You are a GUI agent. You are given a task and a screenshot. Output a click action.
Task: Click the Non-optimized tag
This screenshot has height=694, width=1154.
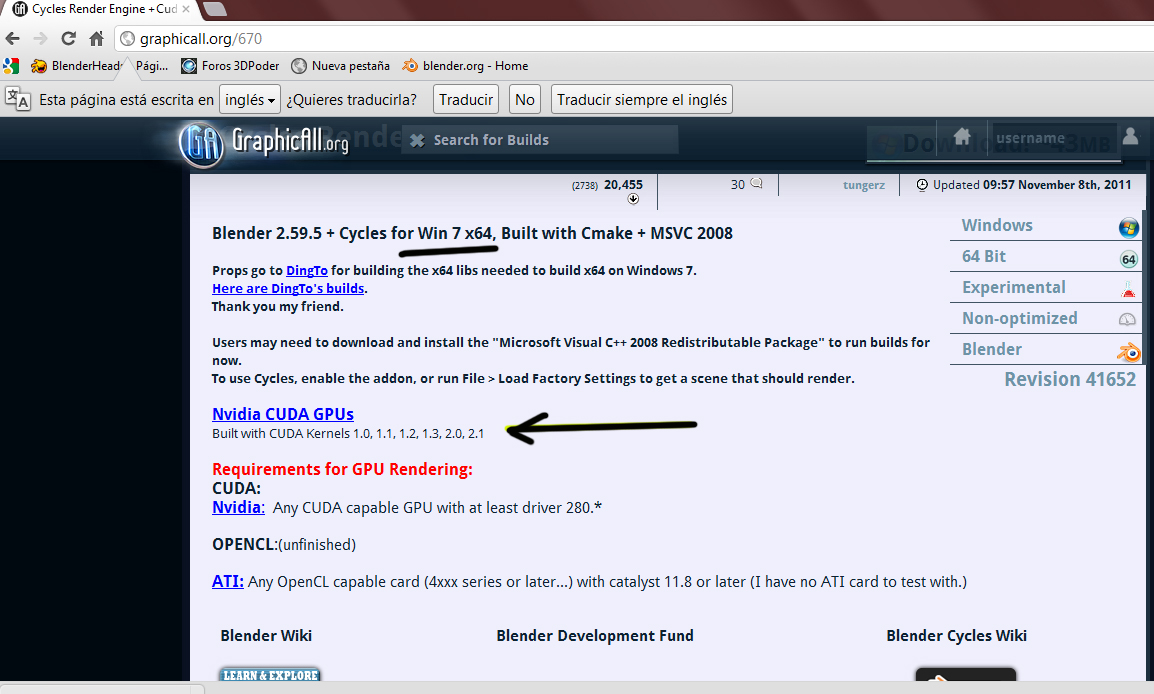tap(1019, 318)
